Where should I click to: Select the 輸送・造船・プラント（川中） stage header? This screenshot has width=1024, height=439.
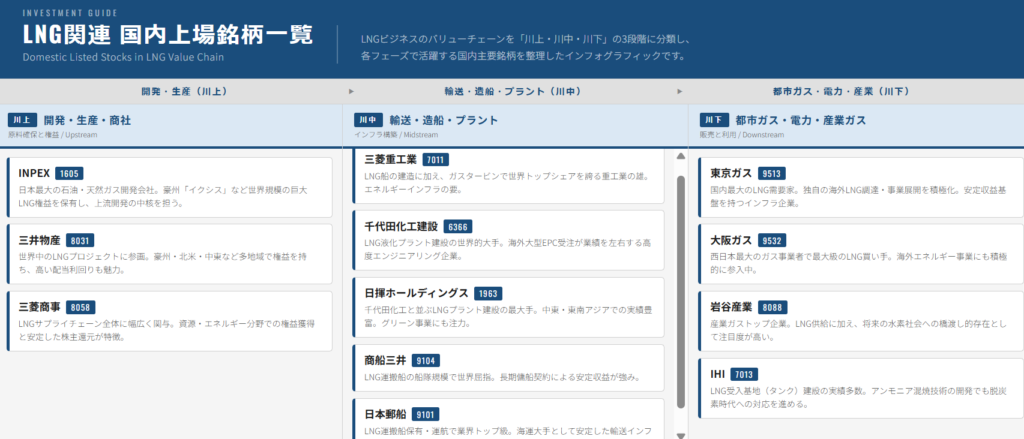[512, 91]
